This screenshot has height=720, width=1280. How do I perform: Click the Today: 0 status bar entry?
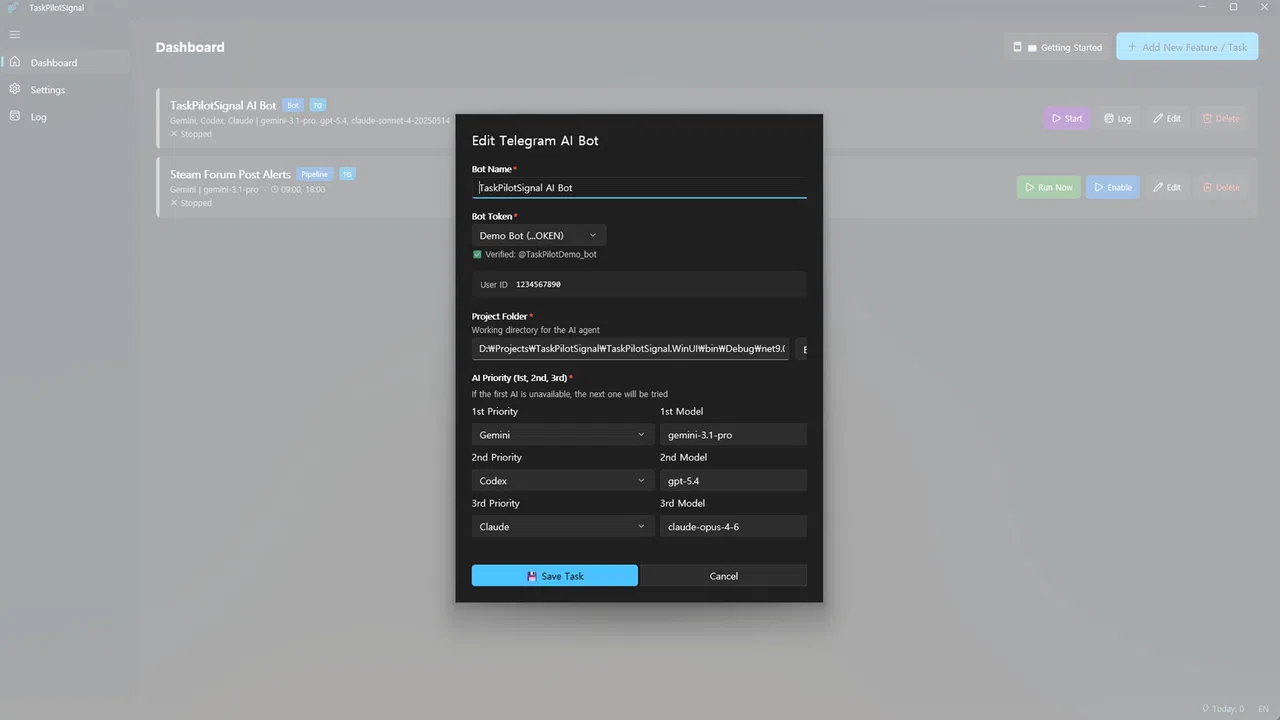[x=1222, y=709]
